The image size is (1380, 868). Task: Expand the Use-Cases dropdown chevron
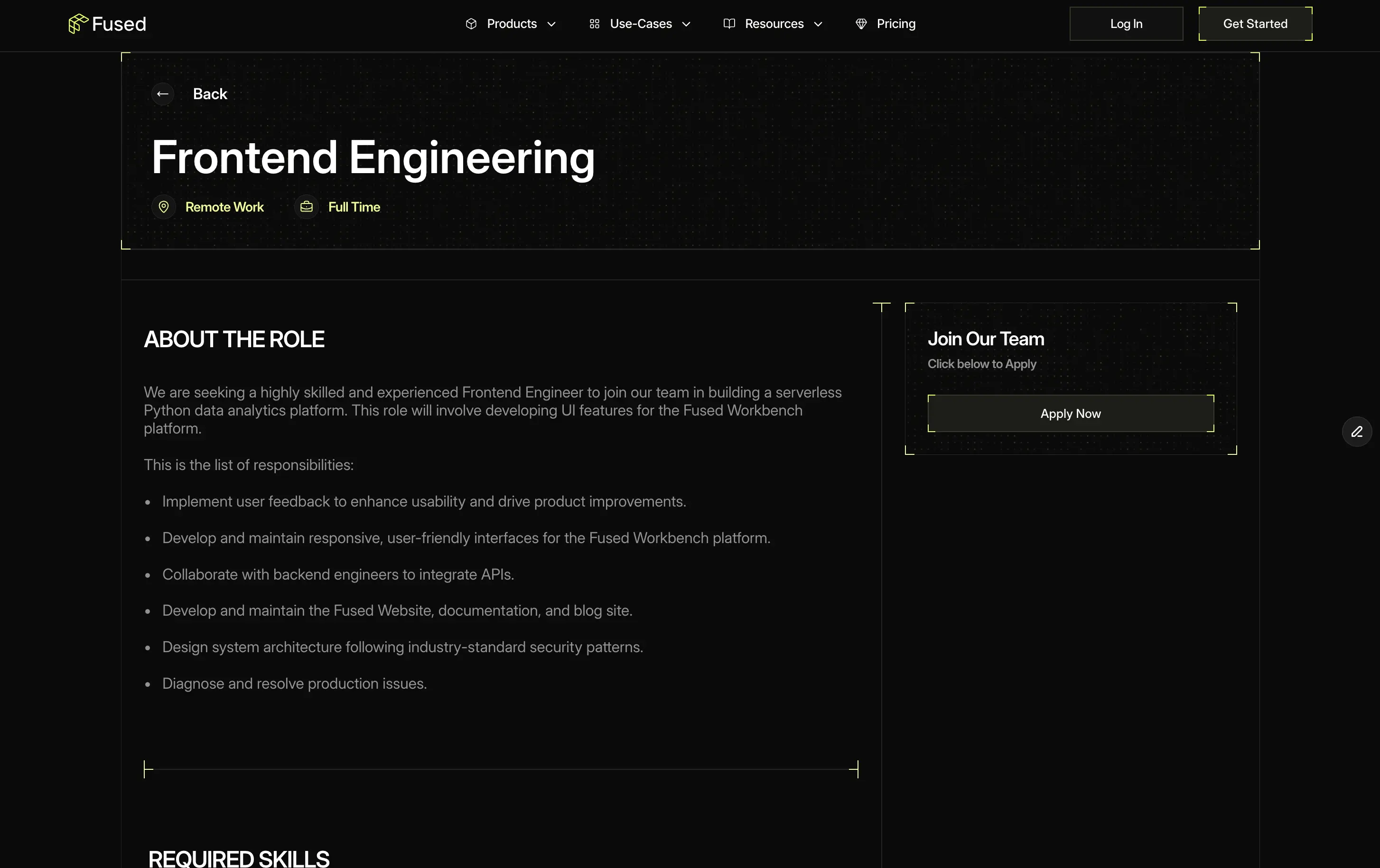pyautogui.click(x=686, y=24)
